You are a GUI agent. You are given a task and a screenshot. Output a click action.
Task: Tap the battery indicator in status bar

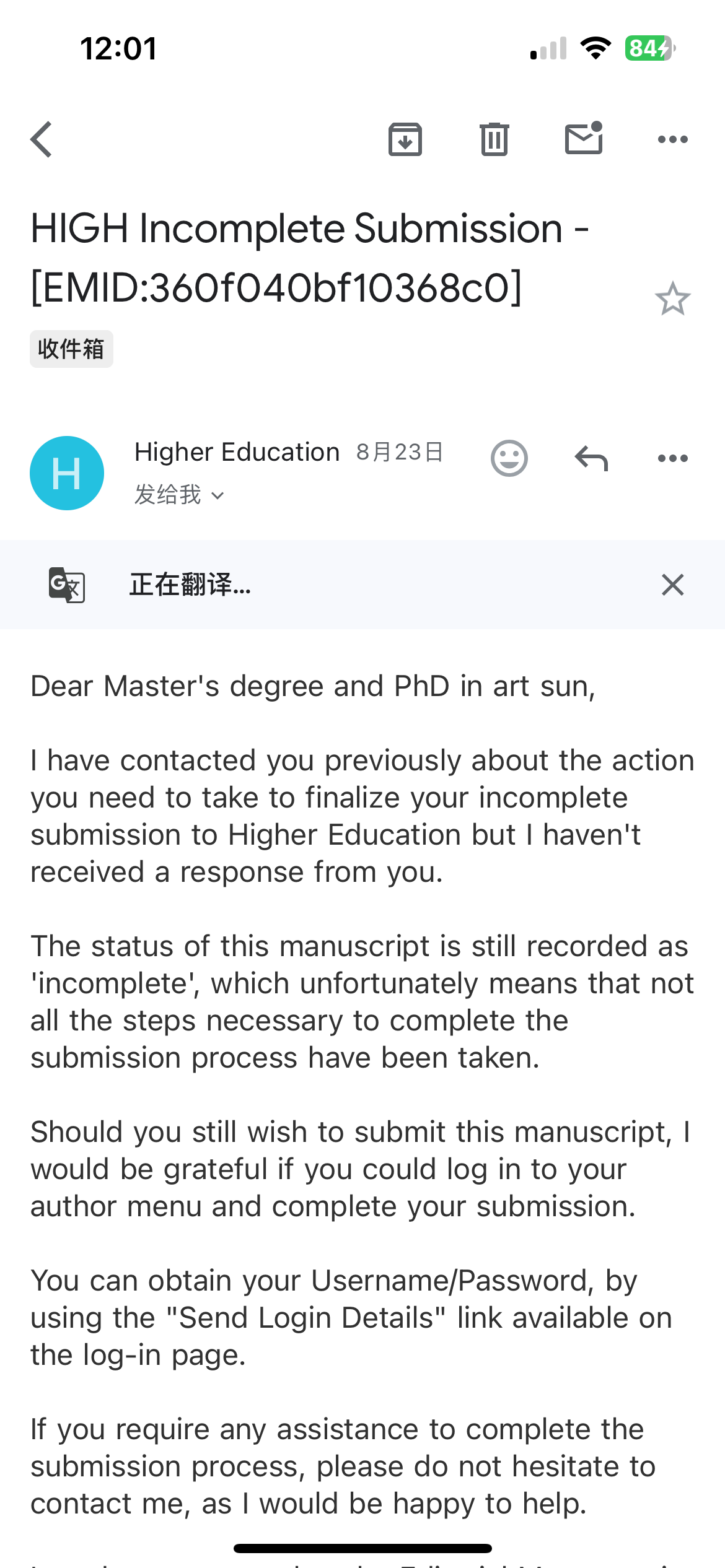click(x=649, y=48)
